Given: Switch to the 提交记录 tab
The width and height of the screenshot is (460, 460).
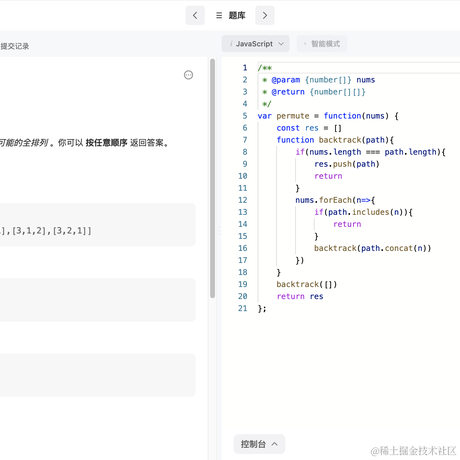Looking at the screenshot, I should point(15,46).
